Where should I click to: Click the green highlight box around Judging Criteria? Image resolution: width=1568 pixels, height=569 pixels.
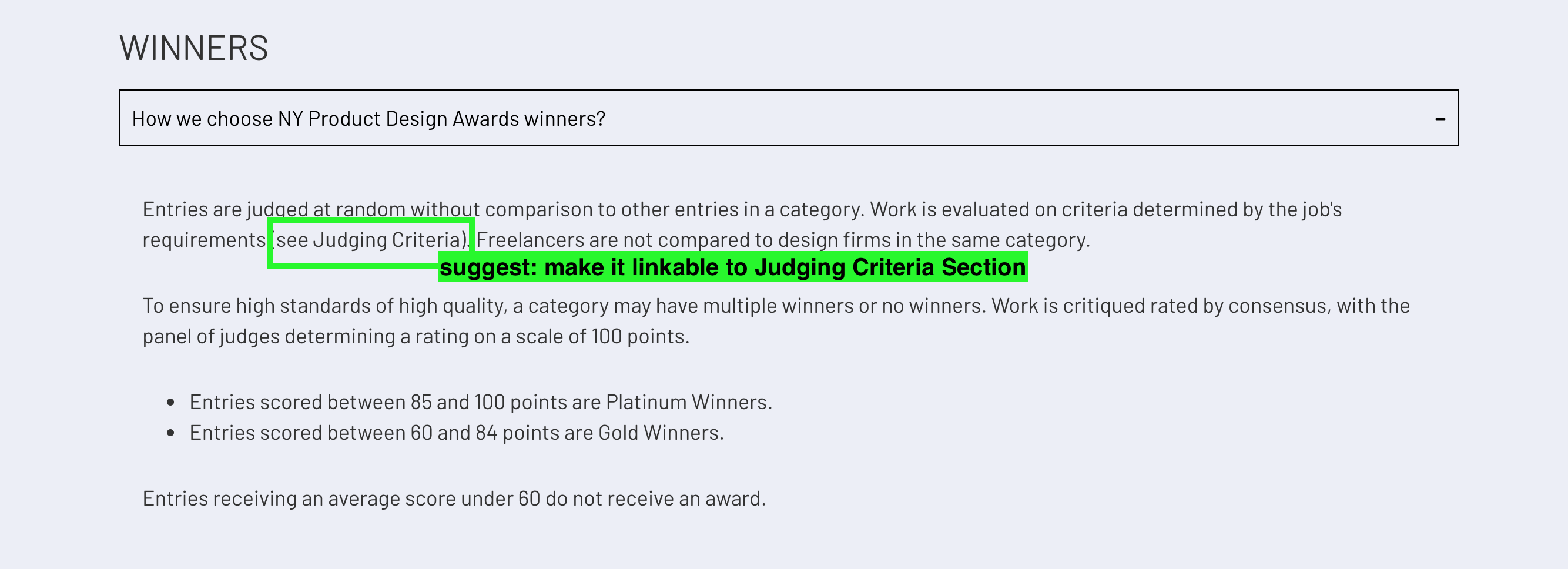point(371,242)
